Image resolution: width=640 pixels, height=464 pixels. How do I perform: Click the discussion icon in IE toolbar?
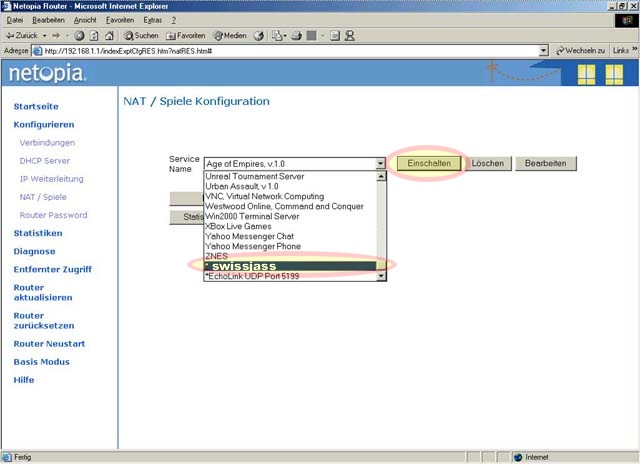click(335, 36)
